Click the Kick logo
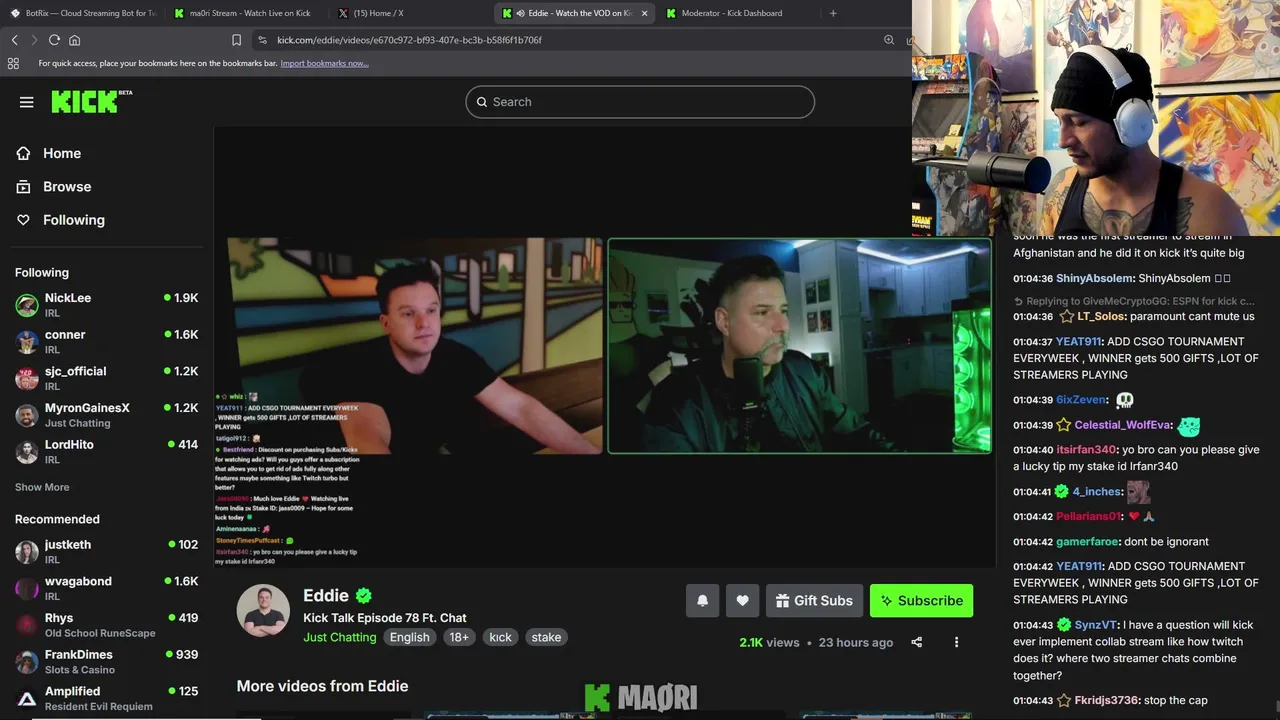Screen dimensions: 1280x720 91,101
